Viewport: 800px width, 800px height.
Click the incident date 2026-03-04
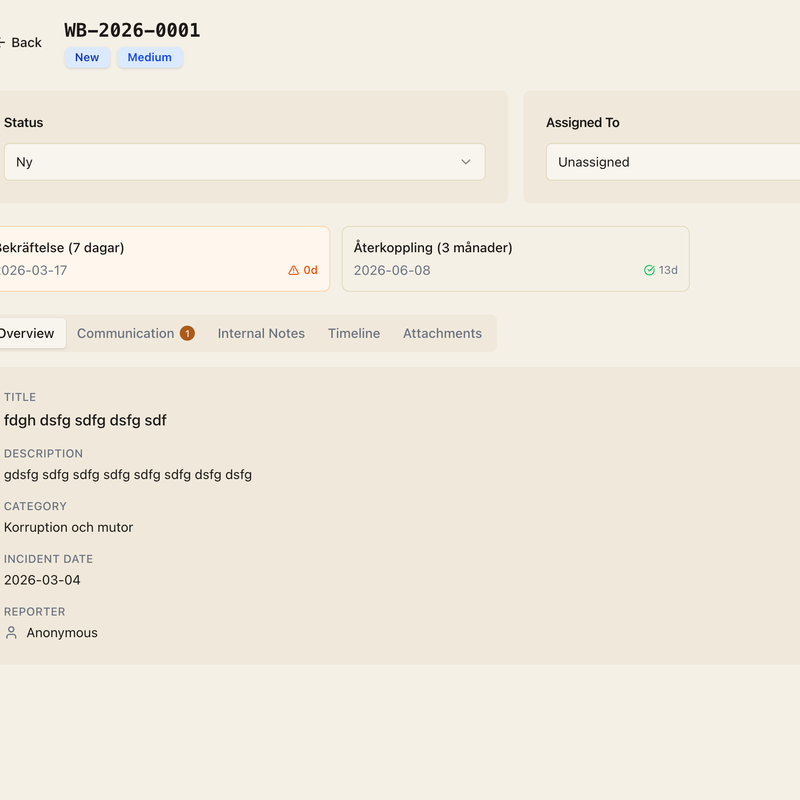point(42,580)
